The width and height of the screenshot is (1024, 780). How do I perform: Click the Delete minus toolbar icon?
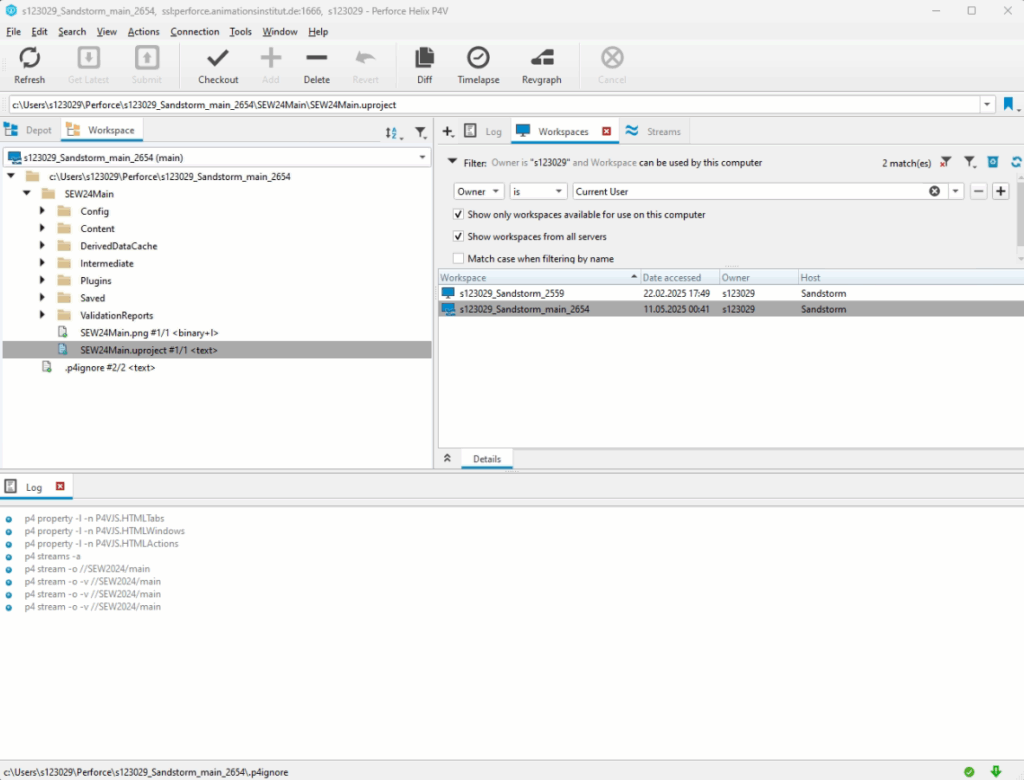[316, 58]
